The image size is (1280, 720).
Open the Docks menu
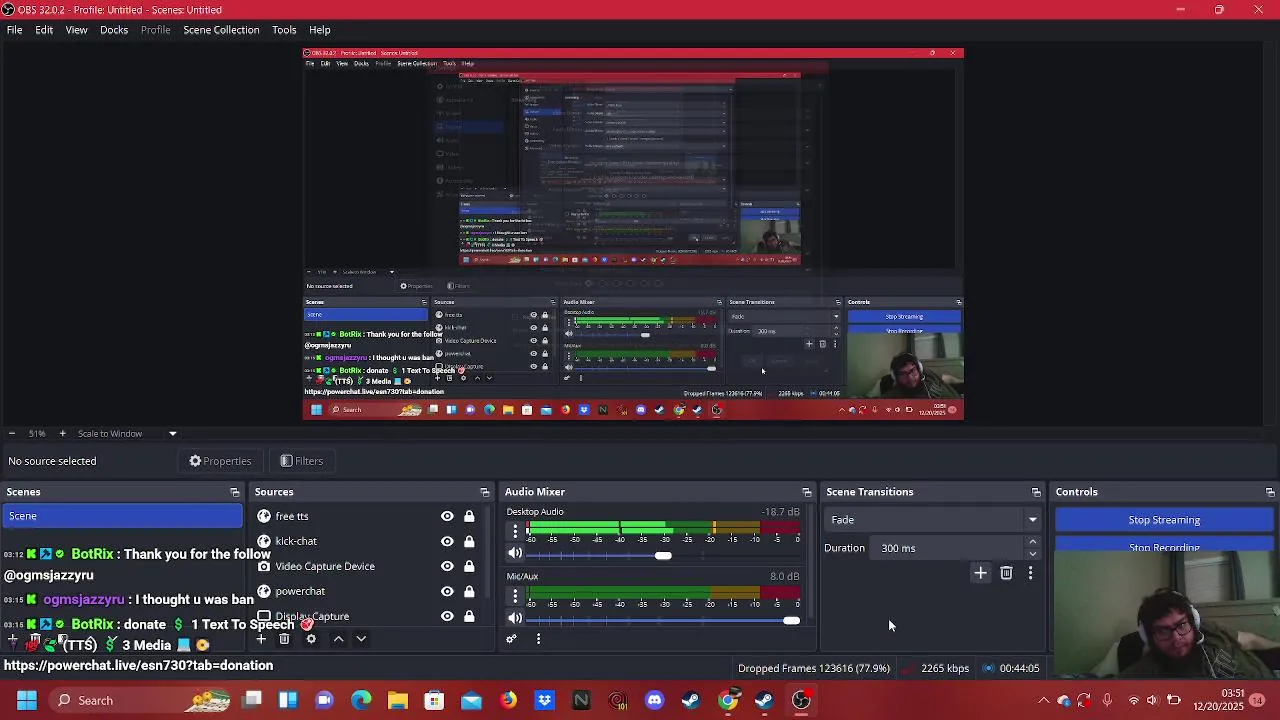pyautogui.click(x=114, y=30)
